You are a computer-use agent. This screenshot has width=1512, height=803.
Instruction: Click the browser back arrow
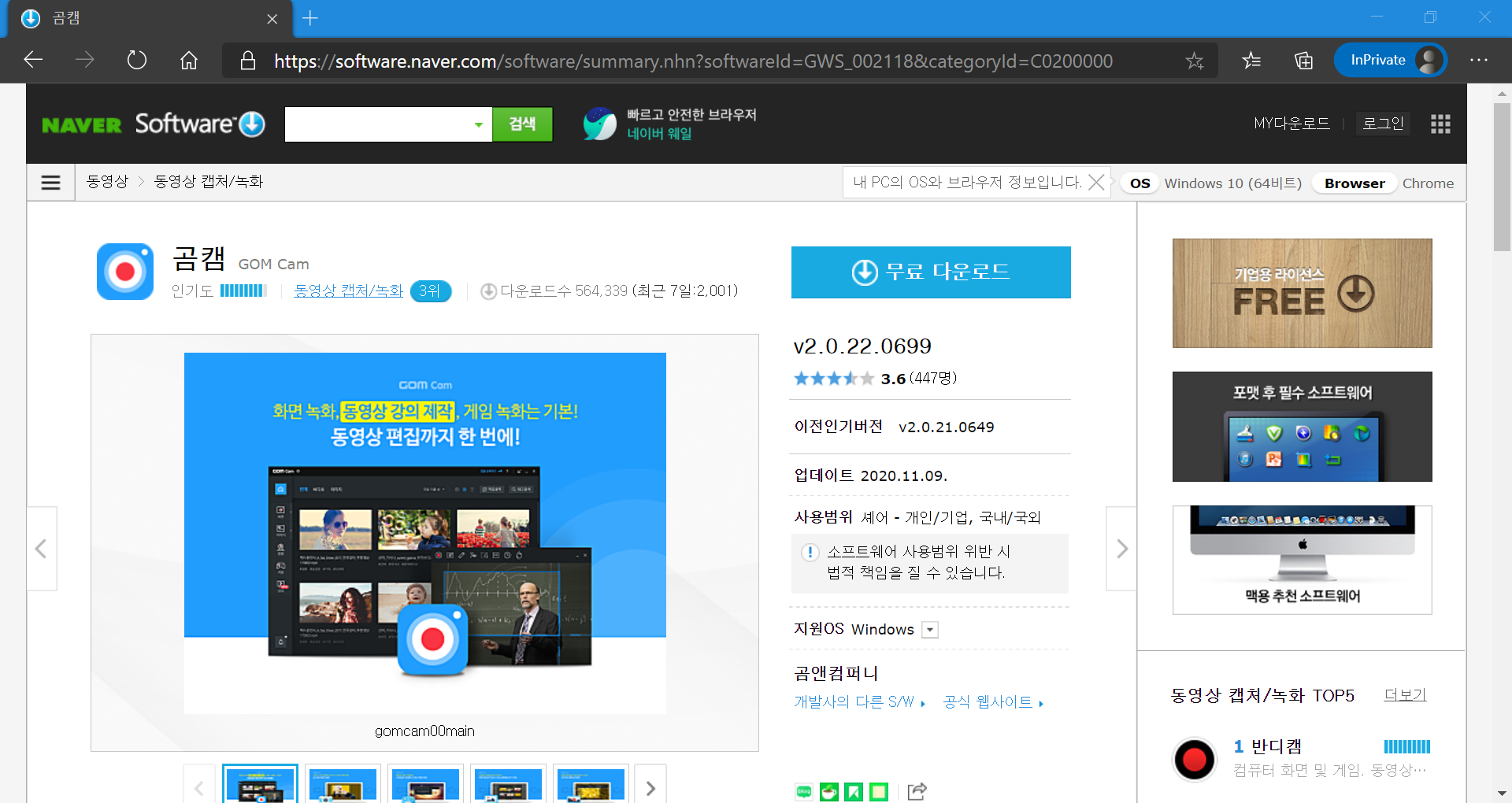tap(33, 60)
